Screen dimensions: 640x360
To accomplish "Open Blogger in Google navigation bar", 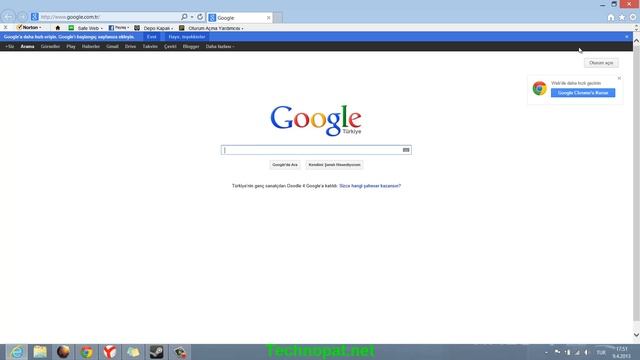I will (x=191, y=47).
